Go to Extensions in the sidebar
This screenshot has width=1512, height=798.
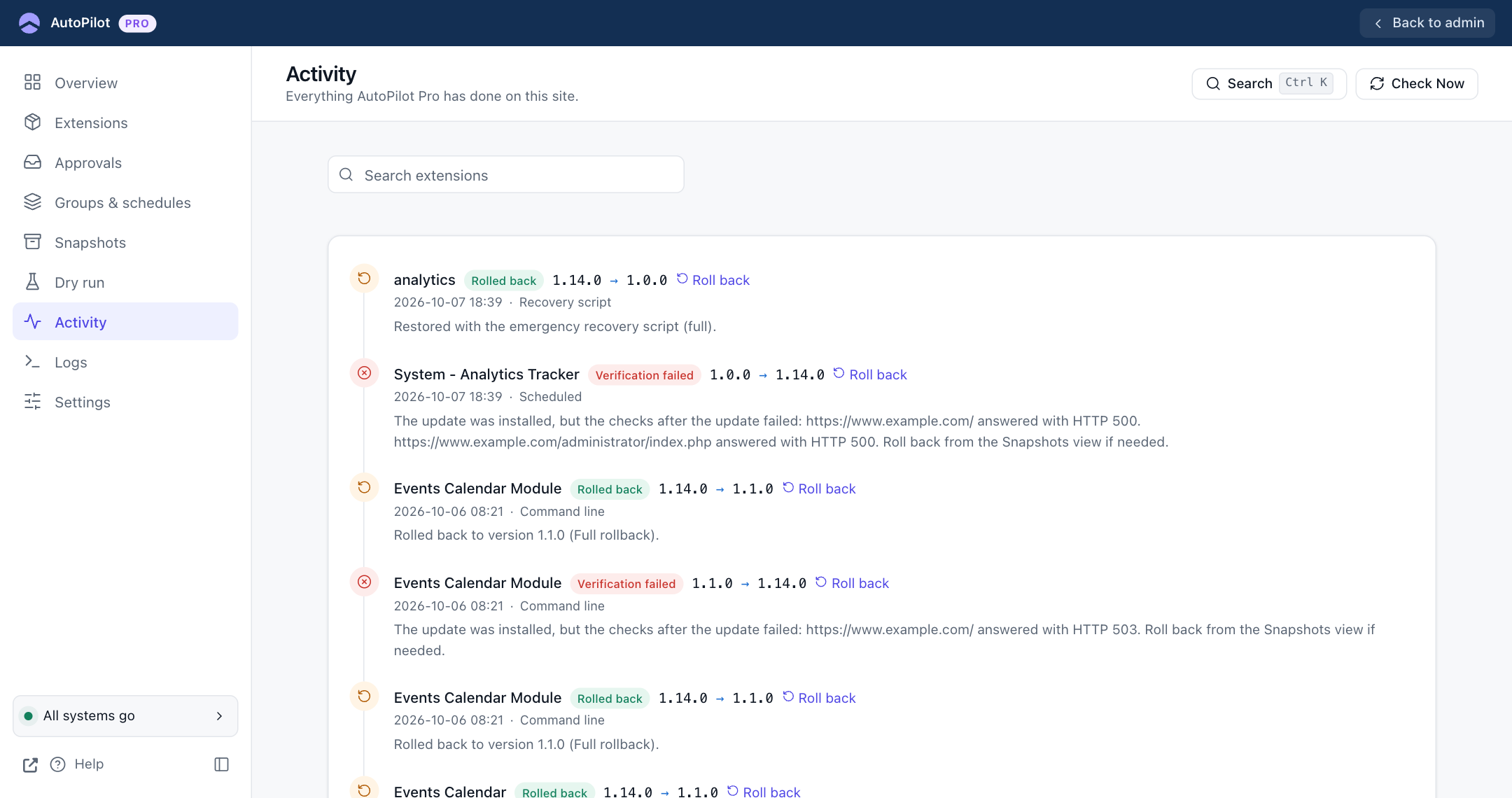(125, 122)
